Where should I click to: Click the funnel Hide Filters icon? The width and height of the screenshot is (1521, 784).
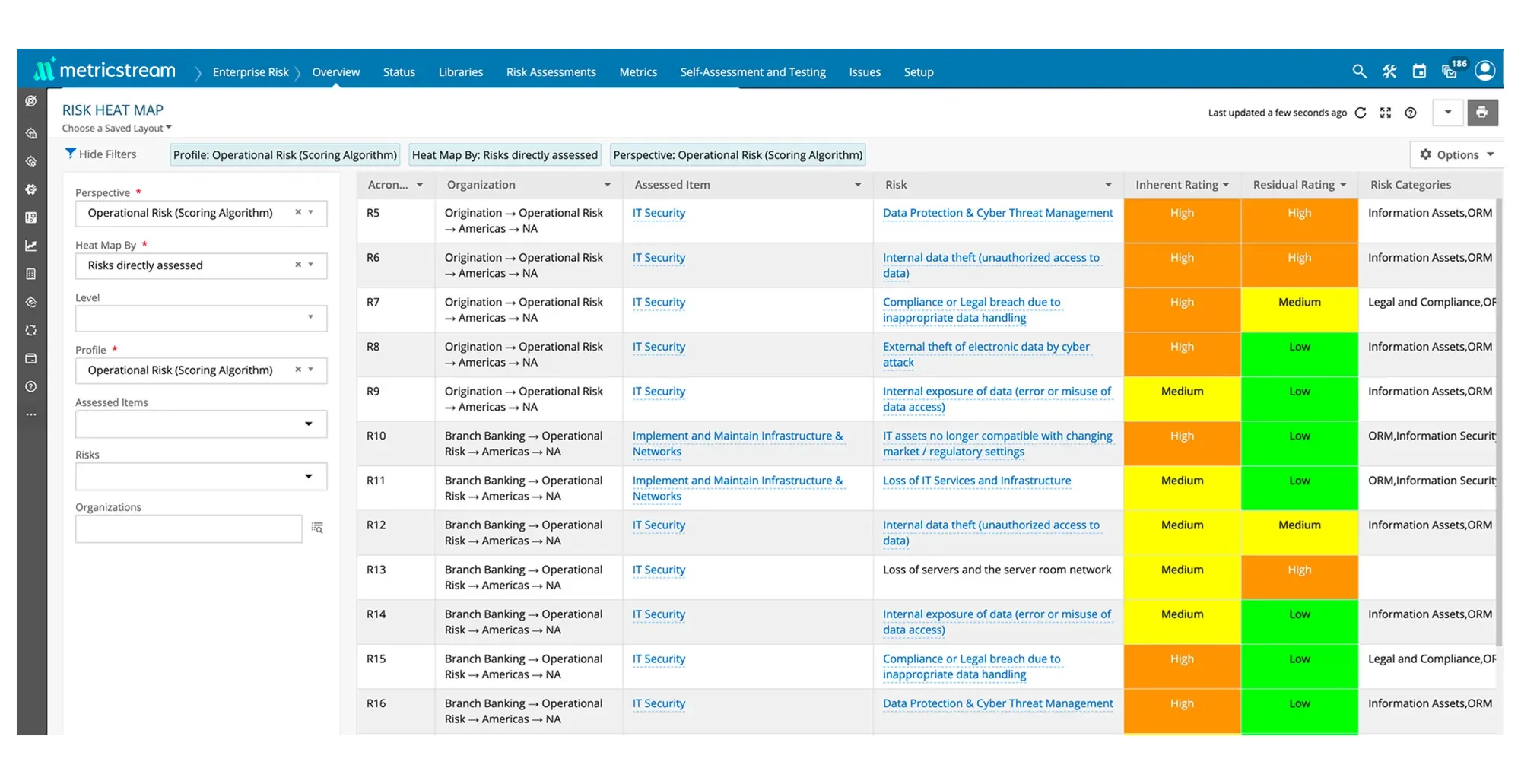[70, 154]
